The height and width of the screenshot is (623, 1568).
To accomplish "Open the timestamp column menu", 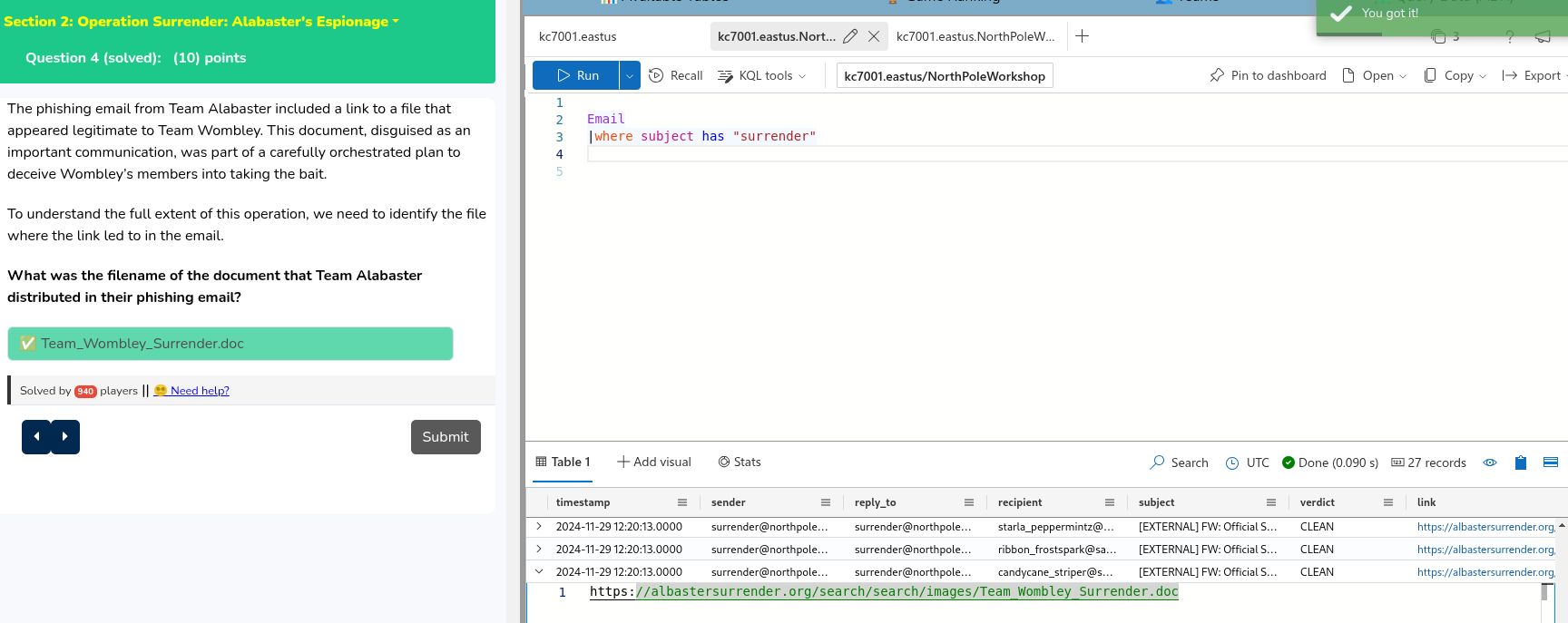I will point(682,502).
